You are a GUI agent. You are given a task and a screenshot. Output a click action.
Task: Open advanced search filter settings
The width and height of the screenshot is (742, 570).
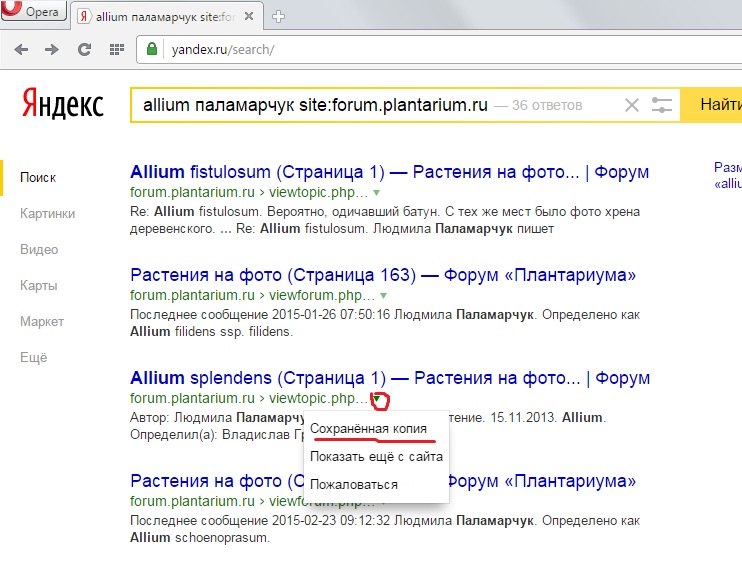click(661, 105)
